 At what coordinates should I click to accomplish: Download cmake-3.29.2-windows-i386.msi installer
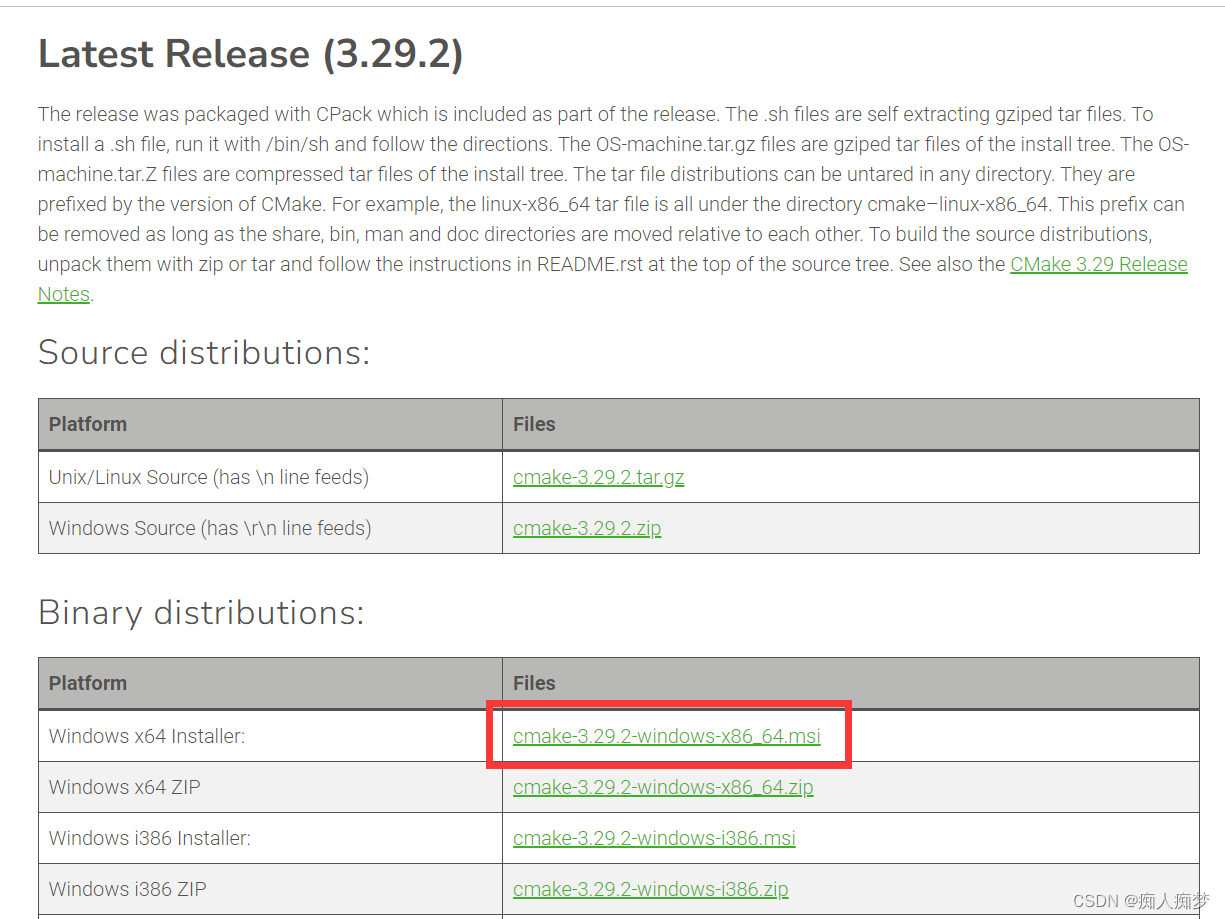654,838
